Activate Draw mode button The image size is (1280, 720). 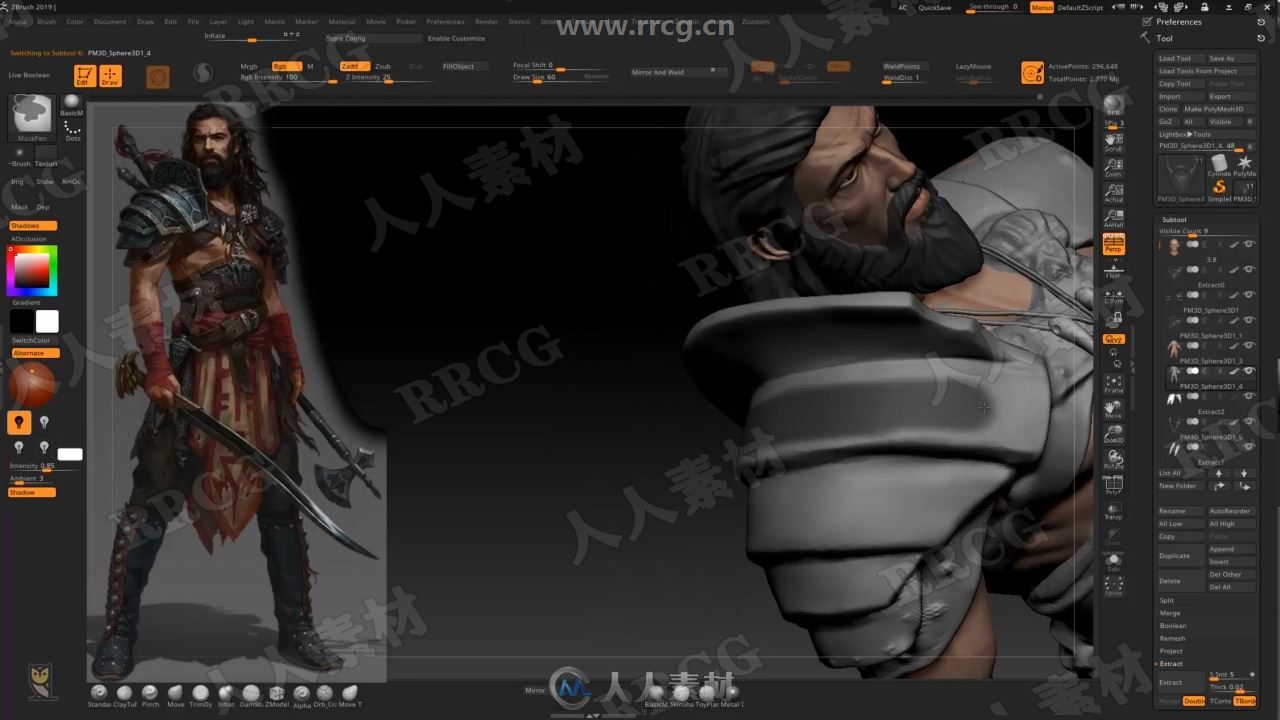coord(111,76)
